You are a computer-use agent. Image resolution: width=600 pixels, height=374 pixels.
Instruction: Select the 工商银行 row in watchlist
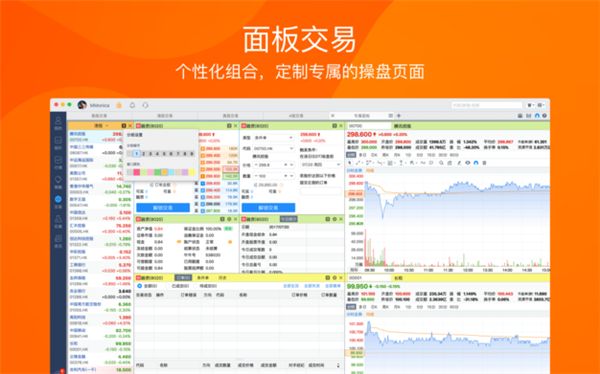[x=101, y=268]
